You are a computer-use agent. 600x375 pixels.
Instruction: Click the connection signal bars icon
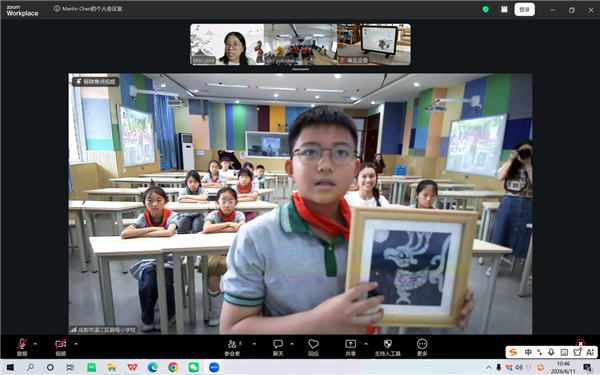point(73,329)
